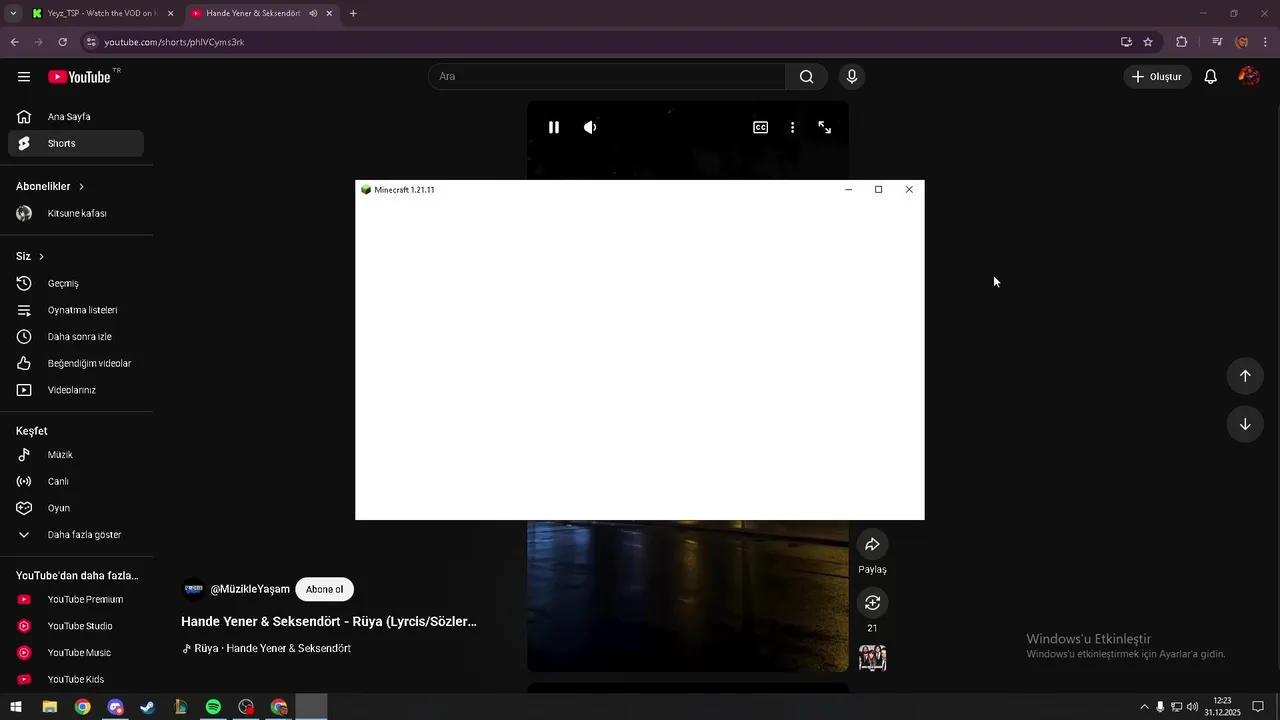Open YouTube Music link
This screenshot has height=720, width=1280.
76,653
